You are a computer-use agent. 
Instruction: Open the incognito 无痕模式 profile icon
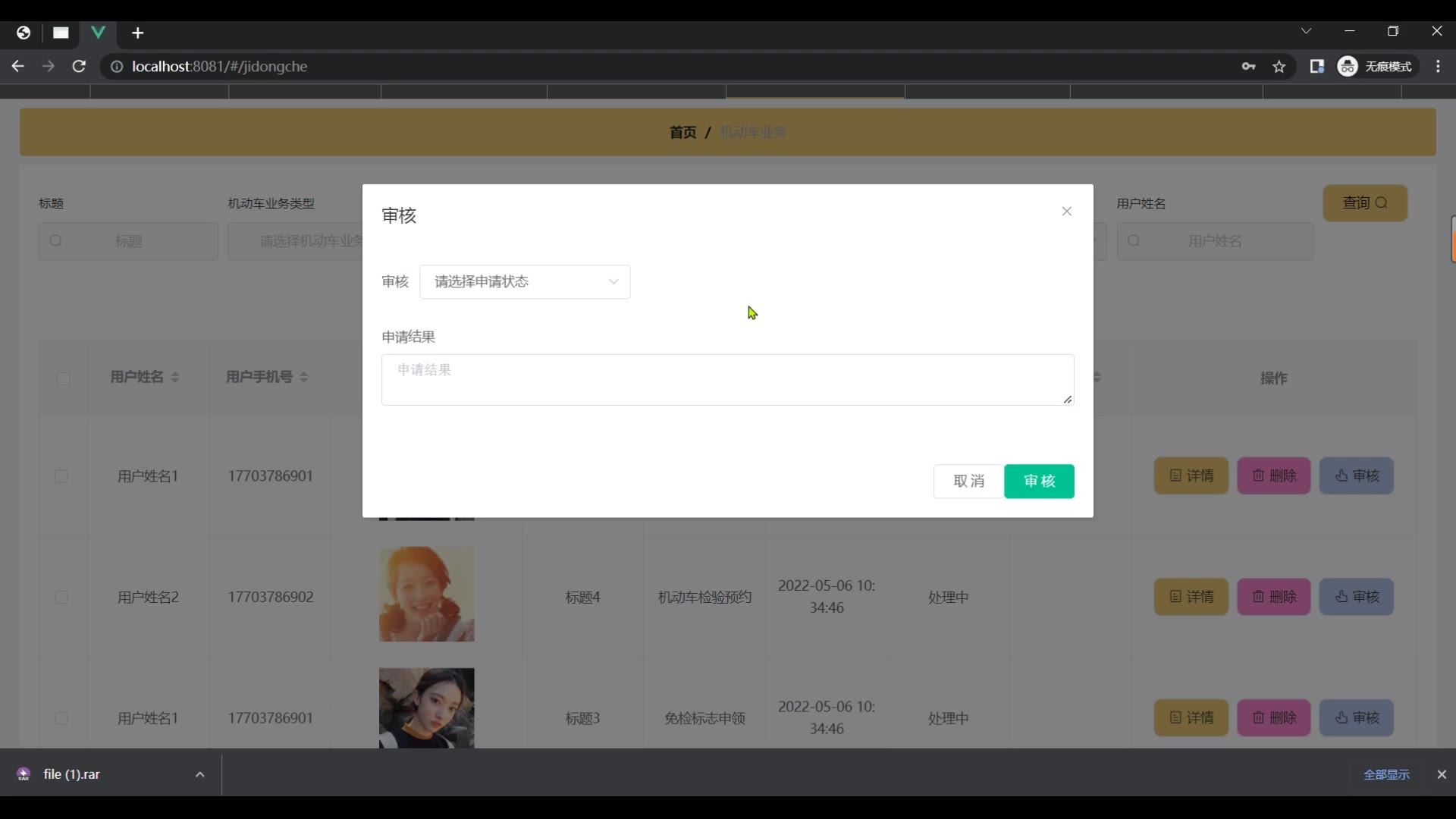(x=1348, y=67)
